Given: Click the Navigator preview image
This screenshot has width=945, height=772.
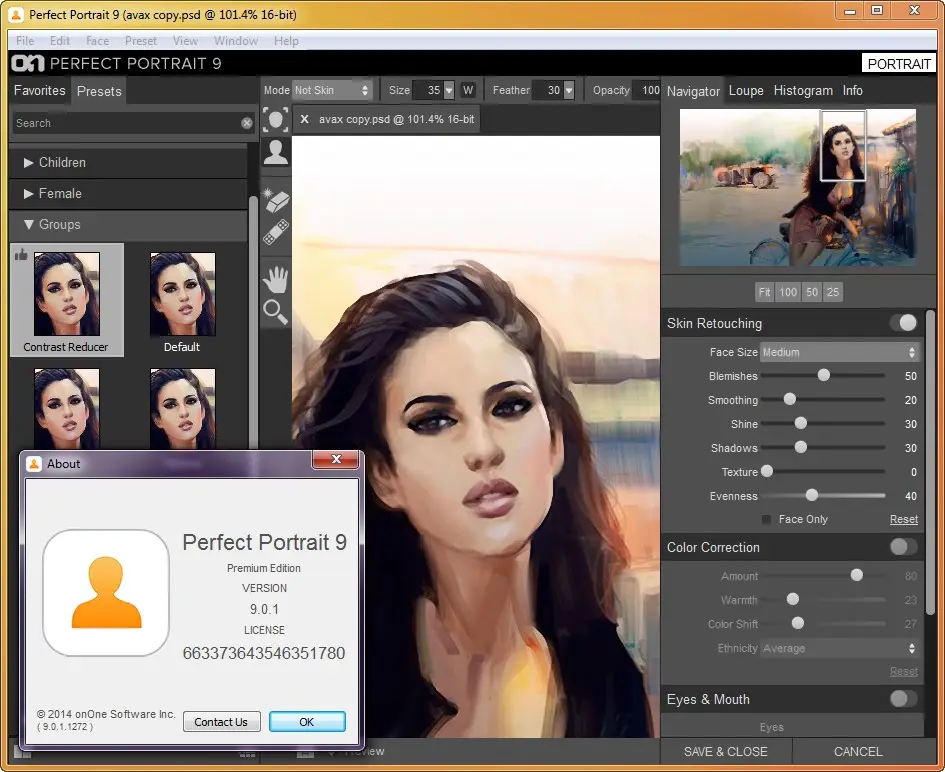Looking at the screenshot, I should (798, 187).
